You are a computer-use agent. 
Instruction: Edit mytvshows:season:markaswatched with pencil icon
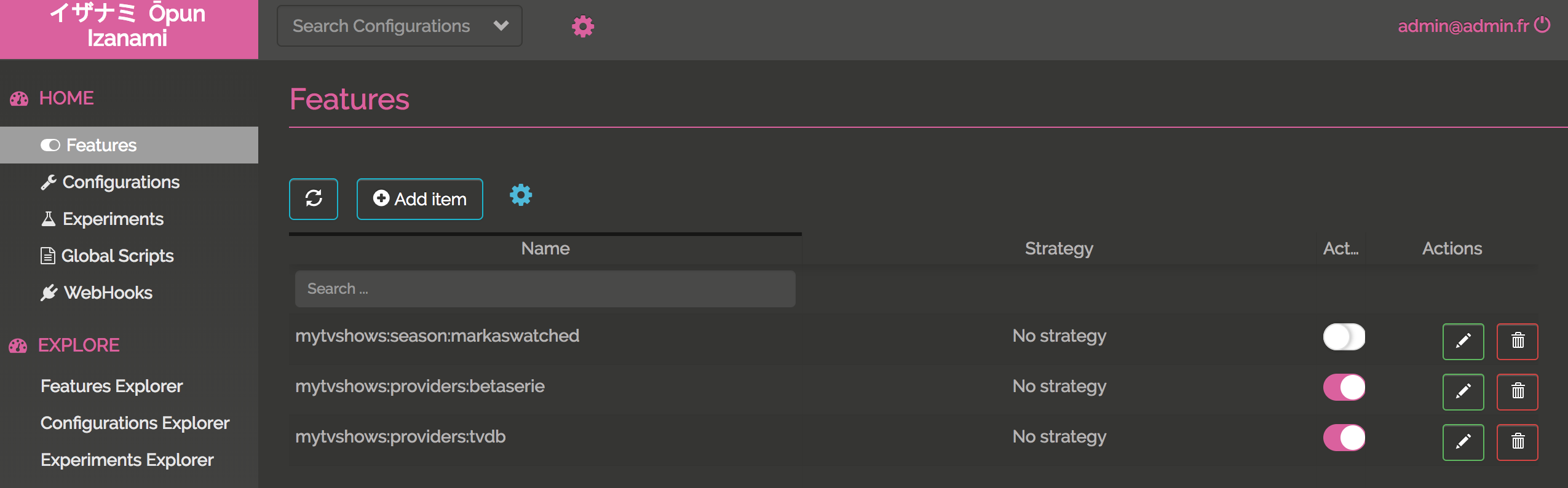coord(1463,341)
